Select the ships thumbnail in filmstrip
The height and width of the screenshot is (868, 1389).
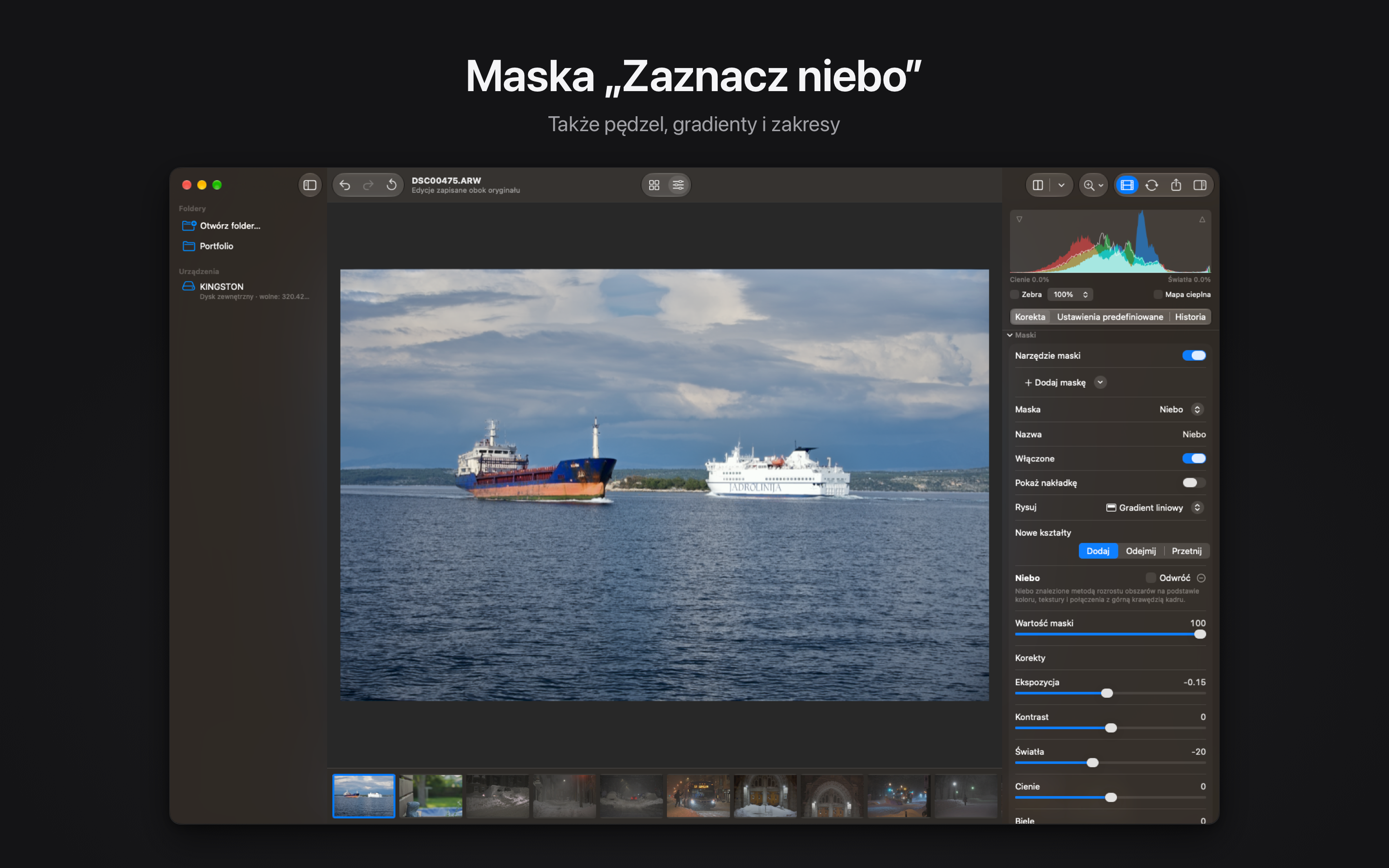click(x=364, y=796)
